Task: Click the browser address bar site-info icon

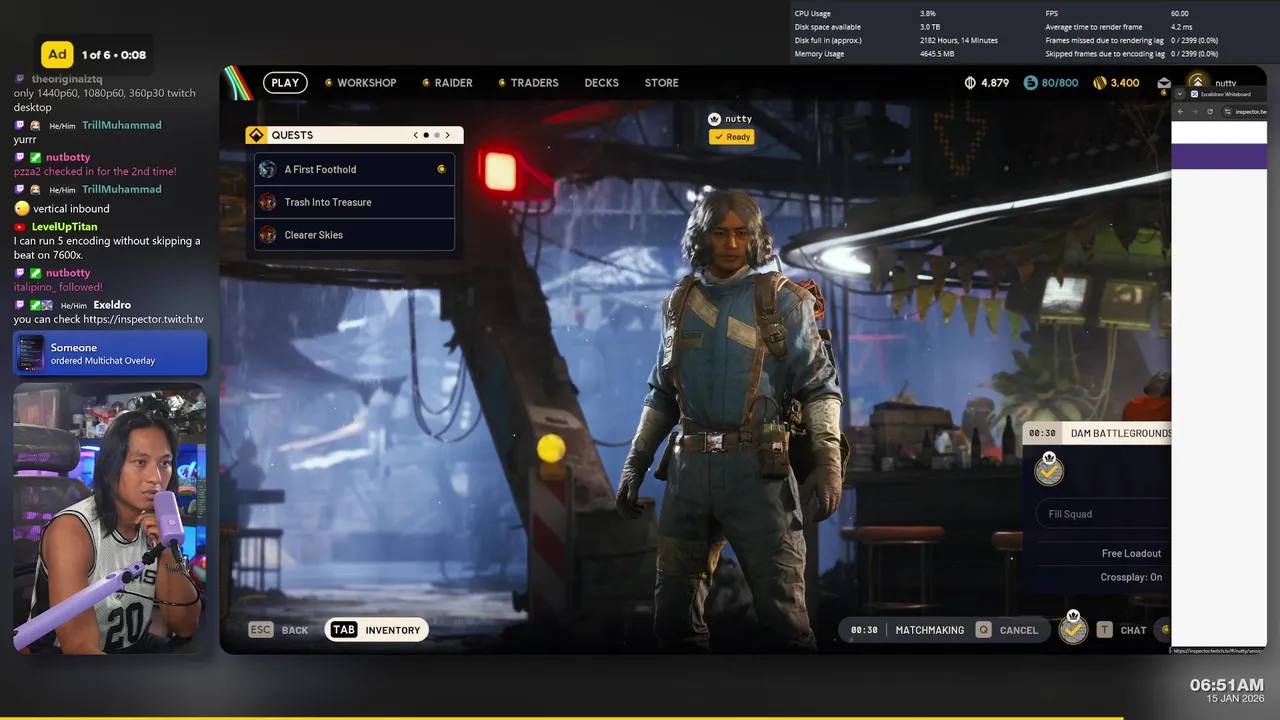Action: pyautogui.click(x=1227, y=112)
